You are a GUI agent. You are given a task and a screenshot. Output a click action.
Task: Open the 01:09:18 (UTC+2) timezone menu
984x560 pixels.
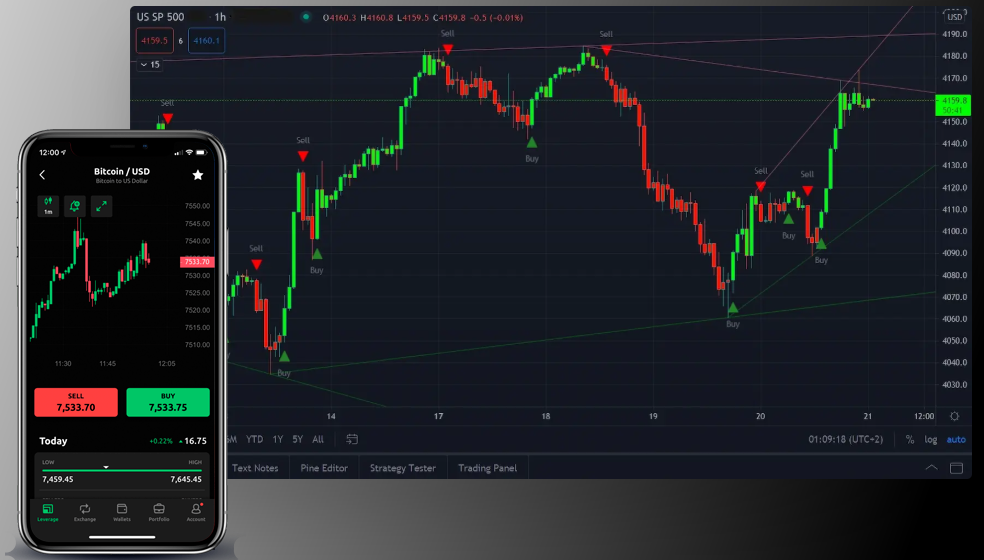(845, 439)
